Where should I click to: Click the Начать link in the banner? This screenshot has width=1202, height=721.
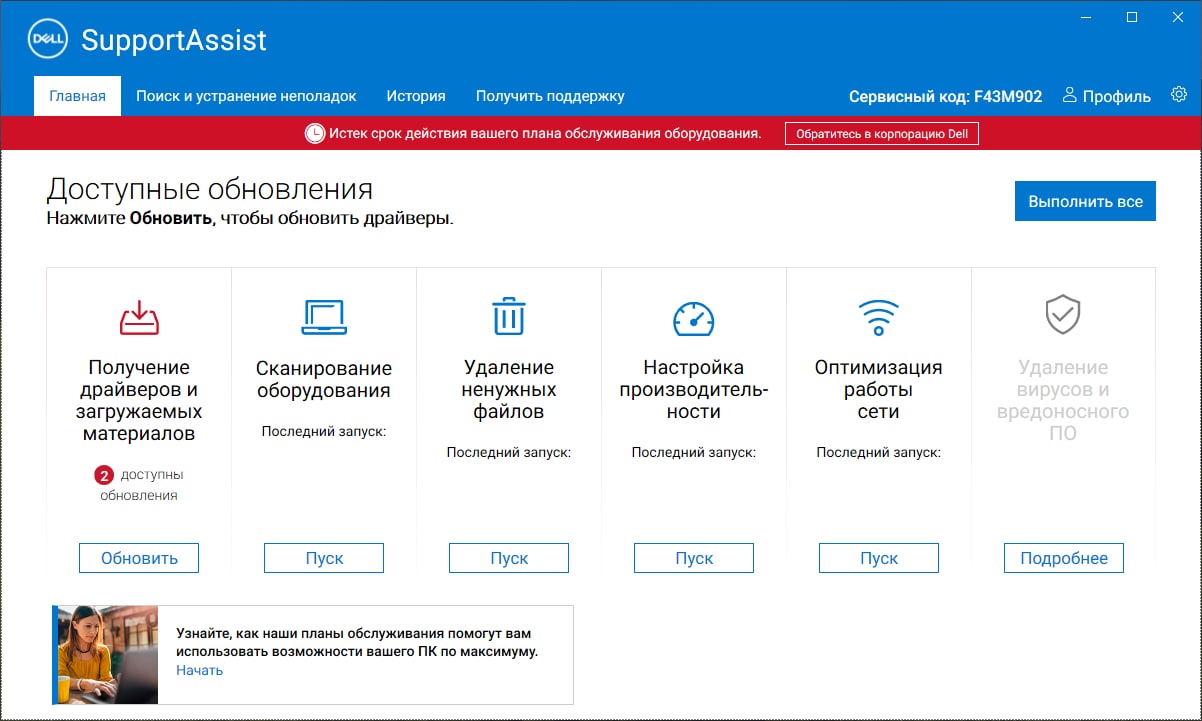[199, 670]
